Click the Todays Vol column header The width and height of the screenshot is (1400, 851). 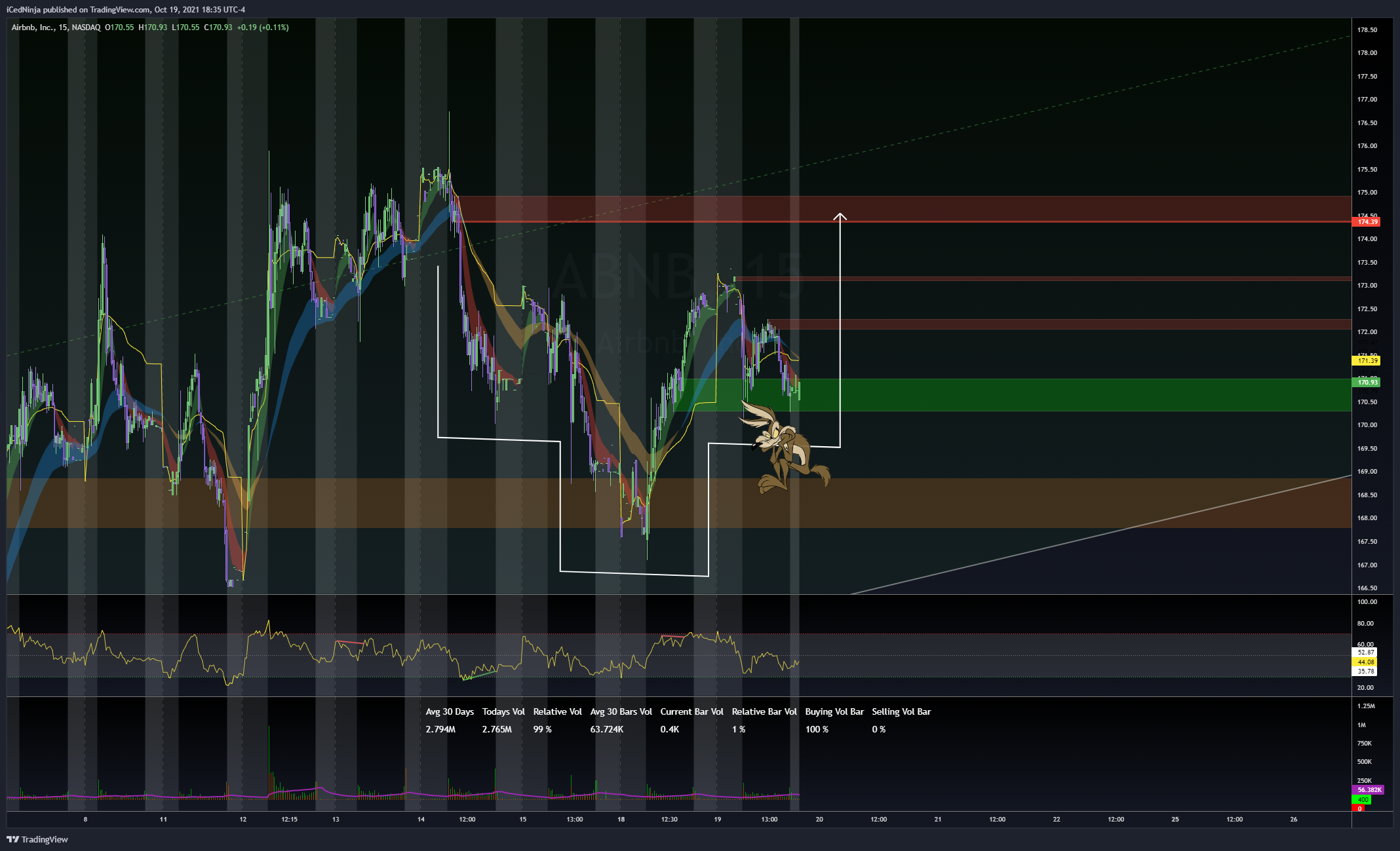pos(503,712)
